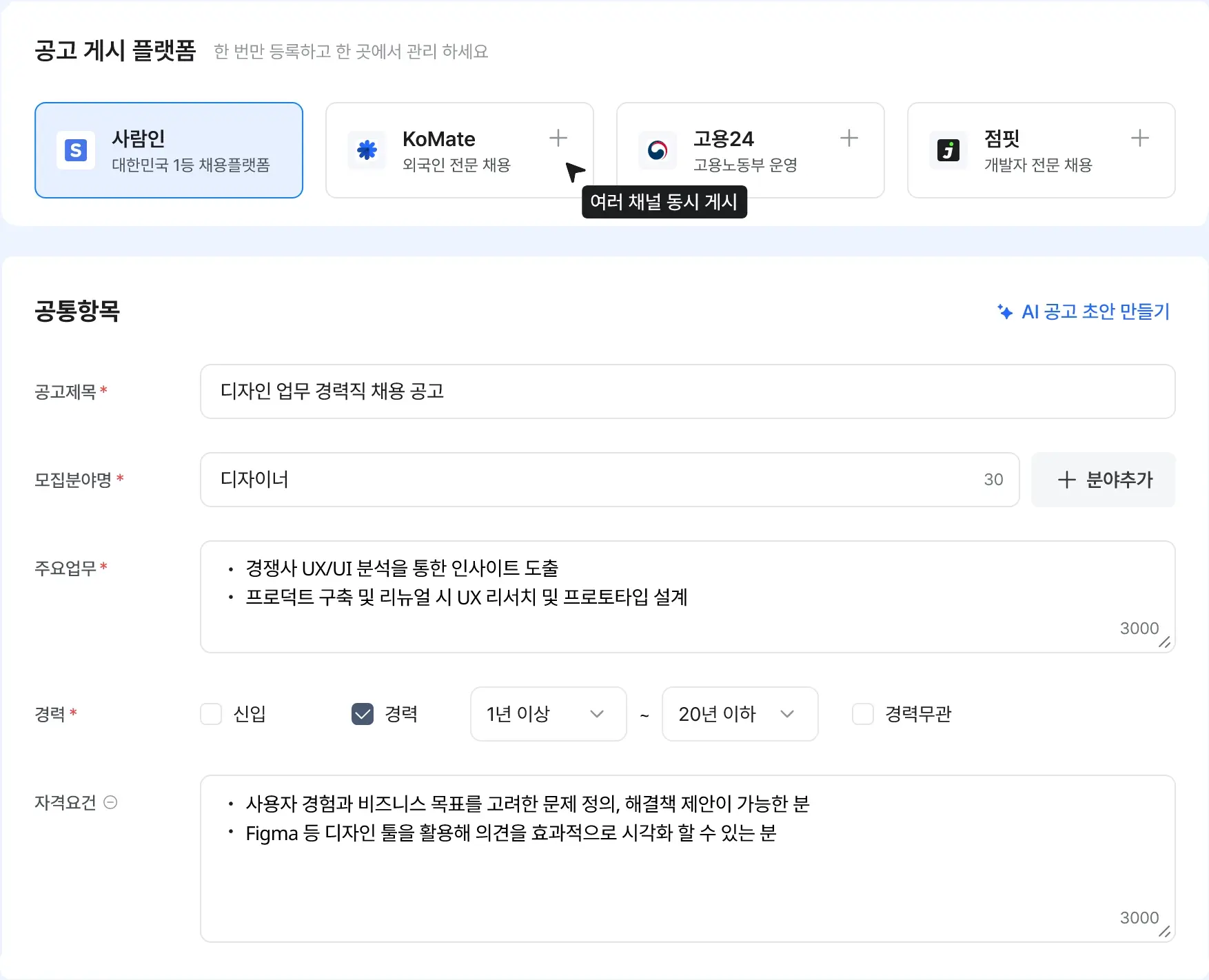
Task: Click the 공고제목 field label
Action: (65, 391)
